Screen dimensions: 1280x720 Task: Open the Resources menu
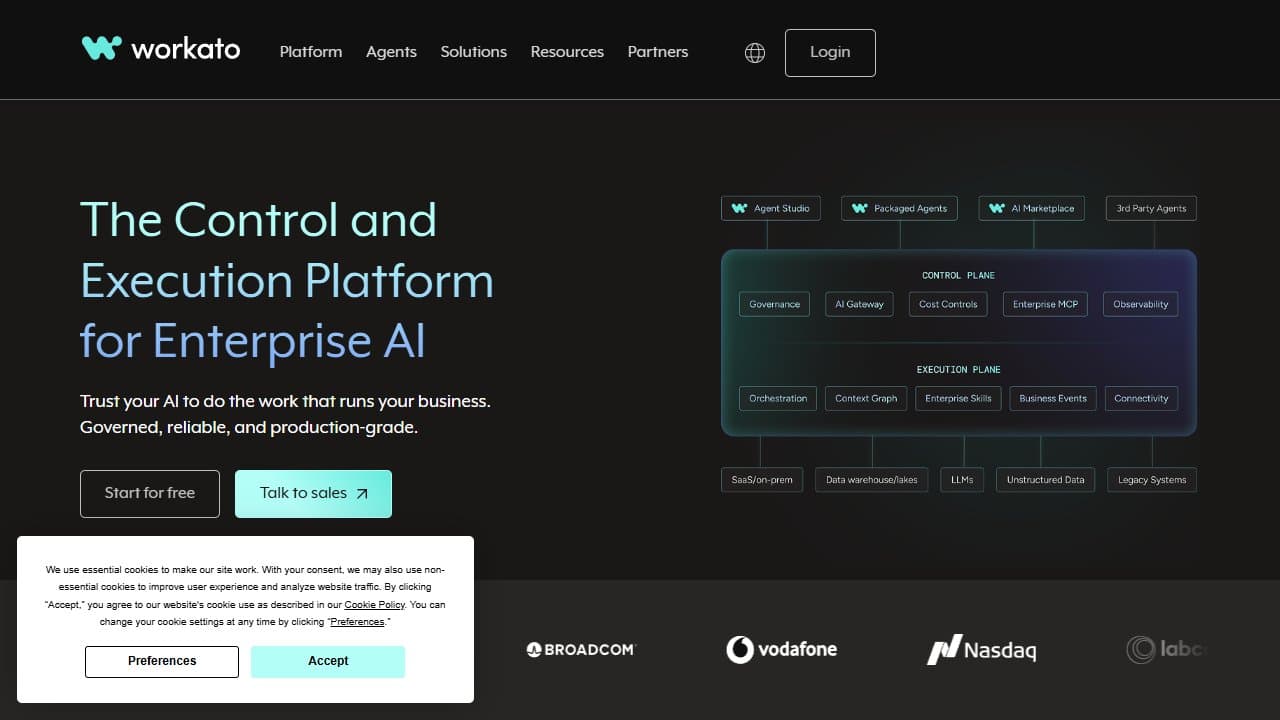pos(567,52)
